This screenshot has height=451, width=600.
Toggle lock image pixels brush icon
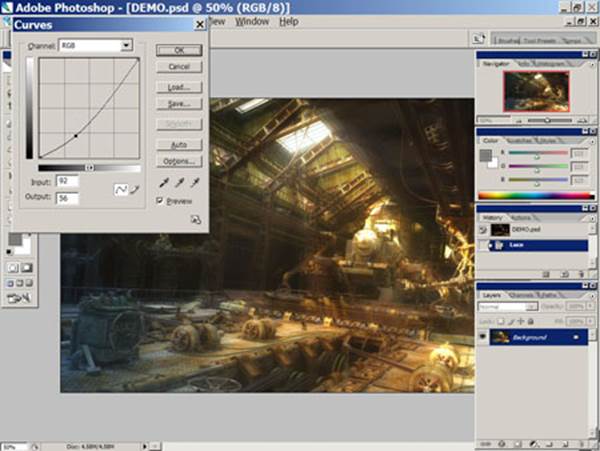(x=511, y=321)
